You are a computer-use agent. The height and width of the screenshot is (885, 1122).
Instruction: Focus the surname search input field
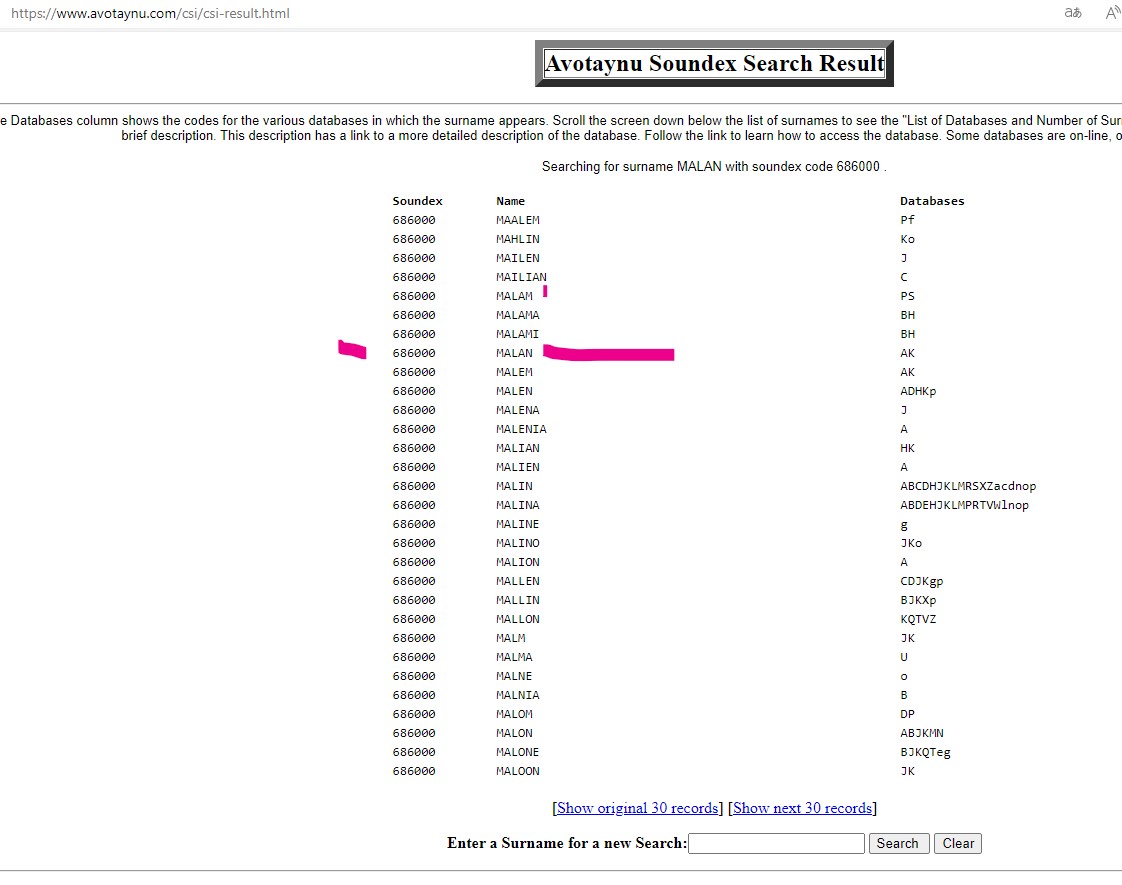click(x=776, y=844)
